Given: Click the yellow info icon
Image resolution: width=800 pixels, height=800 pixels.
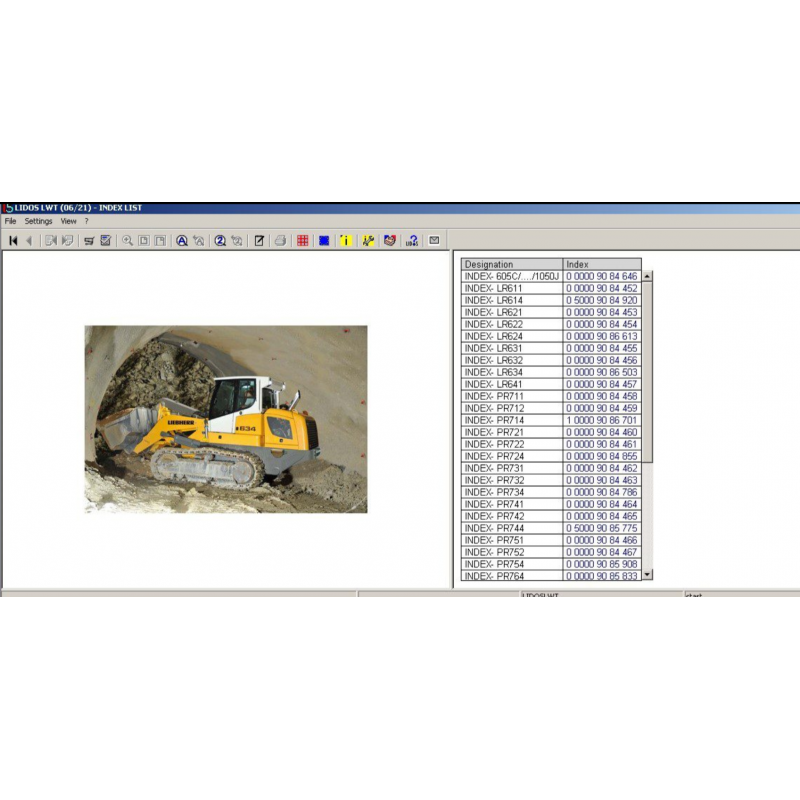Looking at the screenshot, I should tap(345, 238).
